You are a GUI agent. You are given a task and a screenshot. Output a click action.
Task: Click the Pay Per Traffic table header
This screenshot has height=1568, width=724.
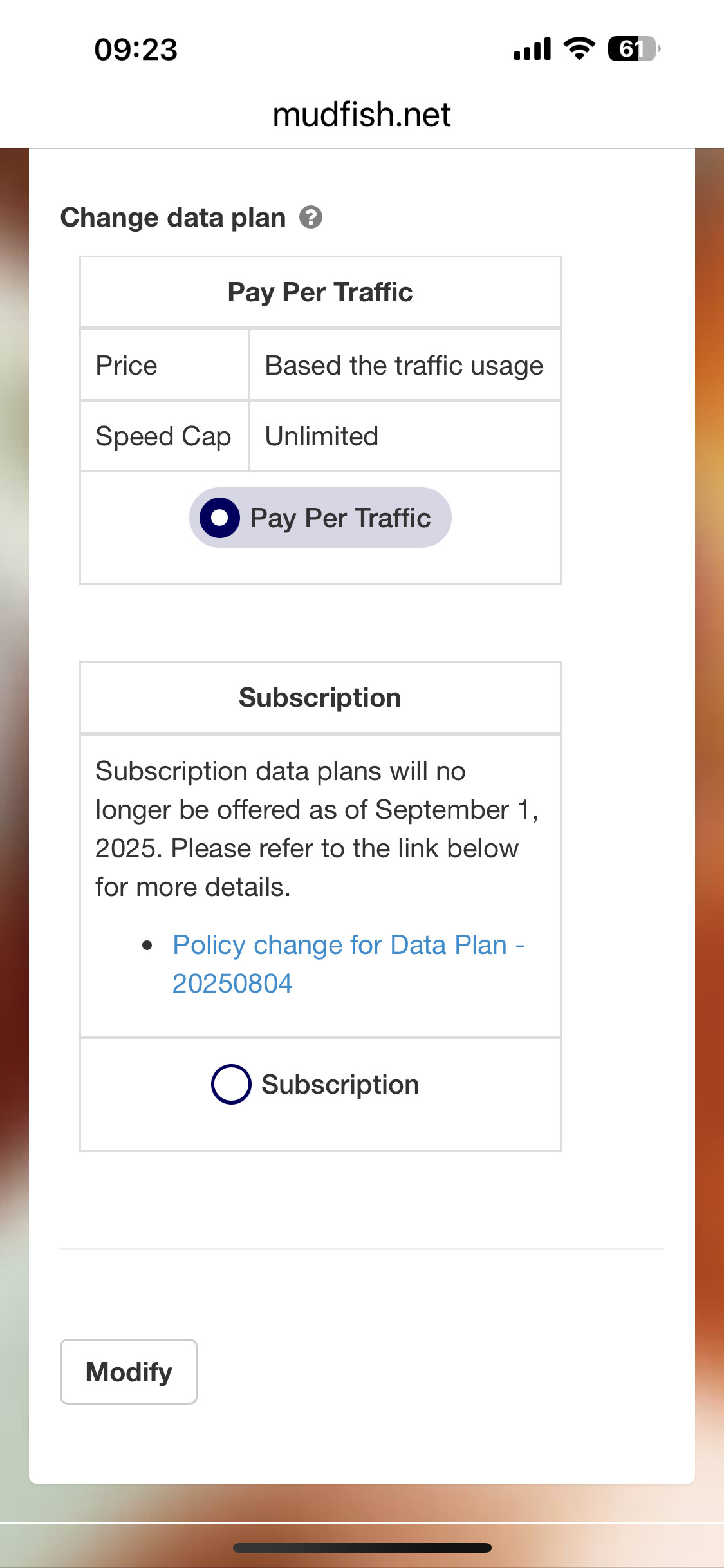point(320,292)
